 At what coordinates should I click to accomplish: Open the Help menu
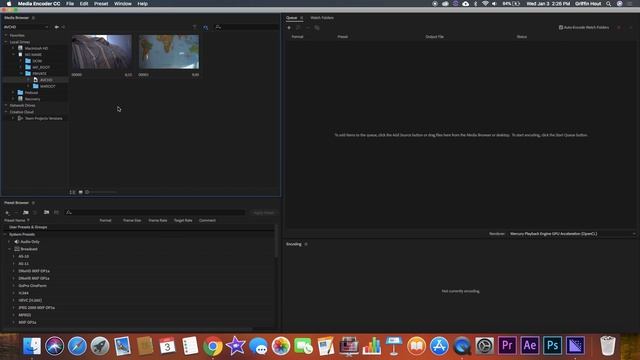pos(142,4)
